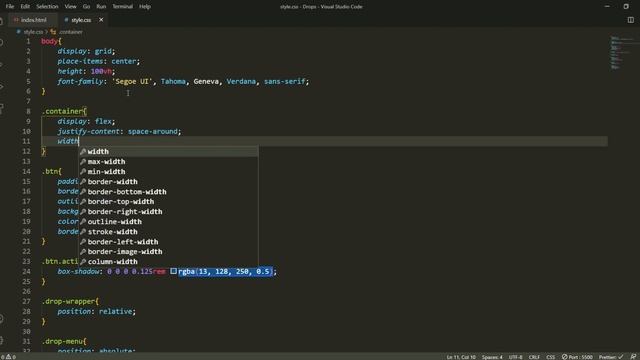The image size is (640, 360).
Task: Click '.drop-wrapper{' selector line
Action: pyautogui.click(x=70, y=301)
